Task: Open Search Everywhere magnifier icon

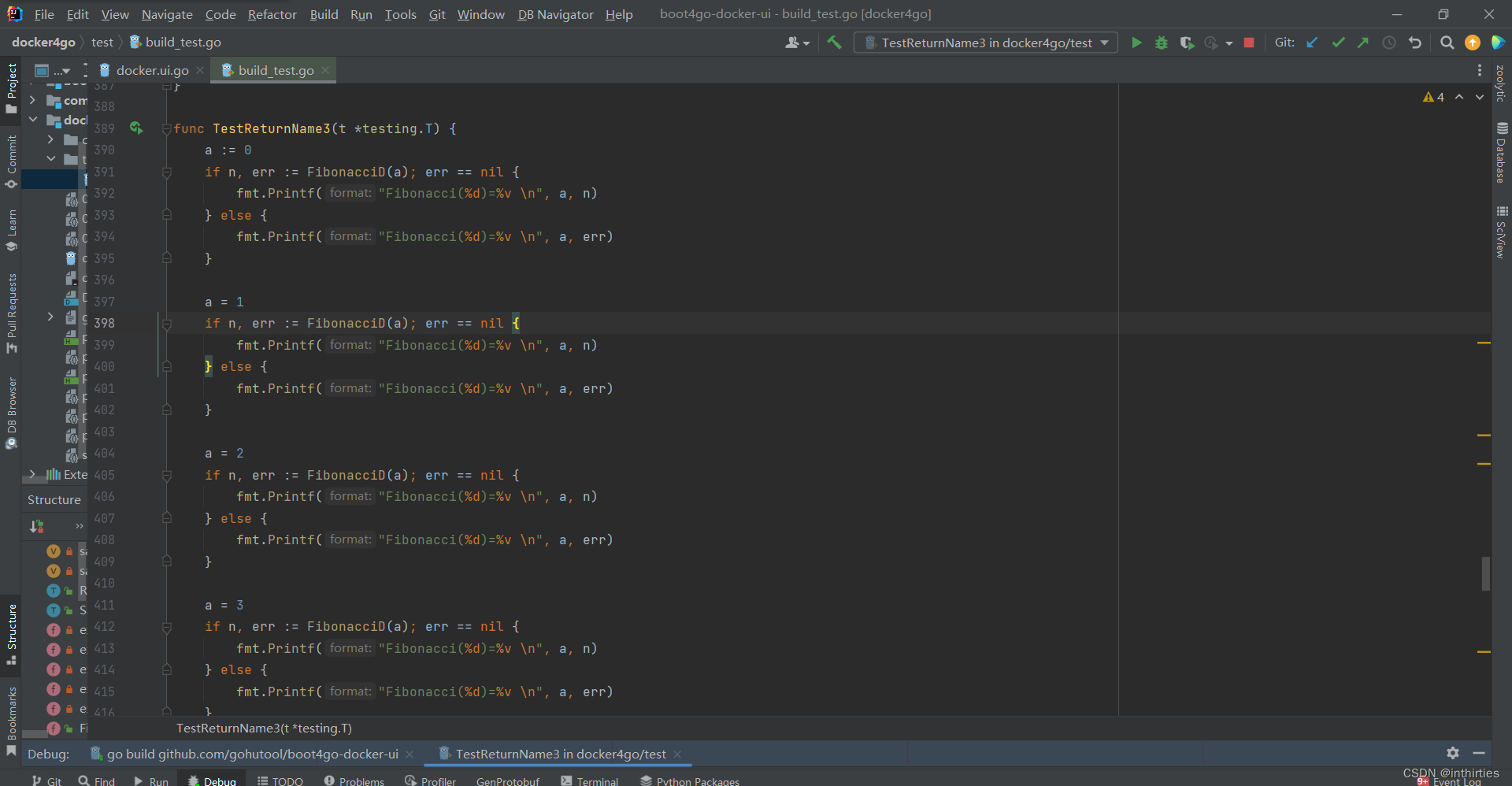Action: pos(1447,43)
